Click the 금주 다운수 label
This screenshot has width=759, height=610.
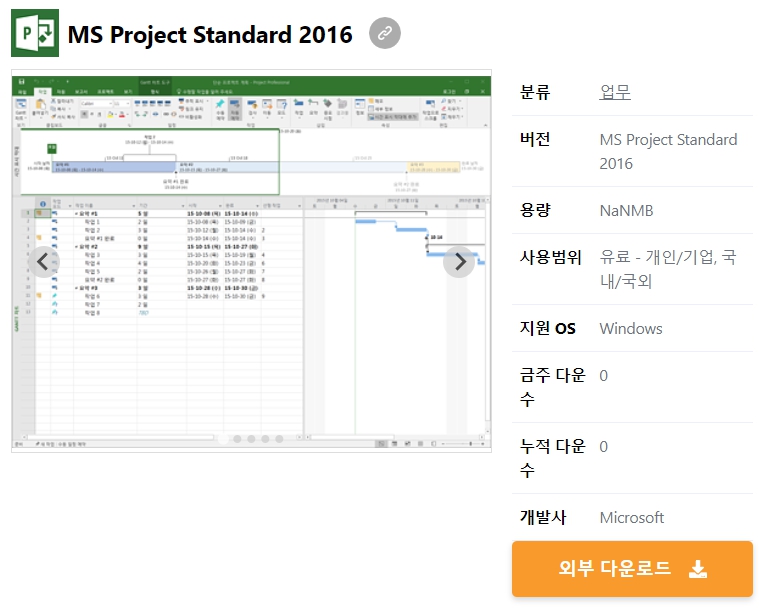552,387
